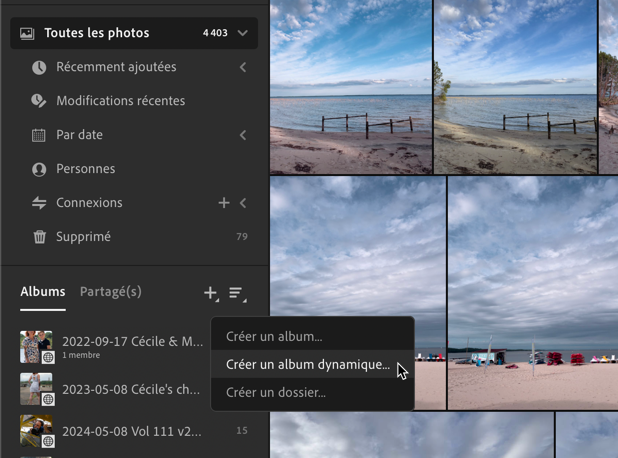Click the 4 403 photo count
Image resolution: width=618 pixels, height=458 pixels.
pos(215,33)
